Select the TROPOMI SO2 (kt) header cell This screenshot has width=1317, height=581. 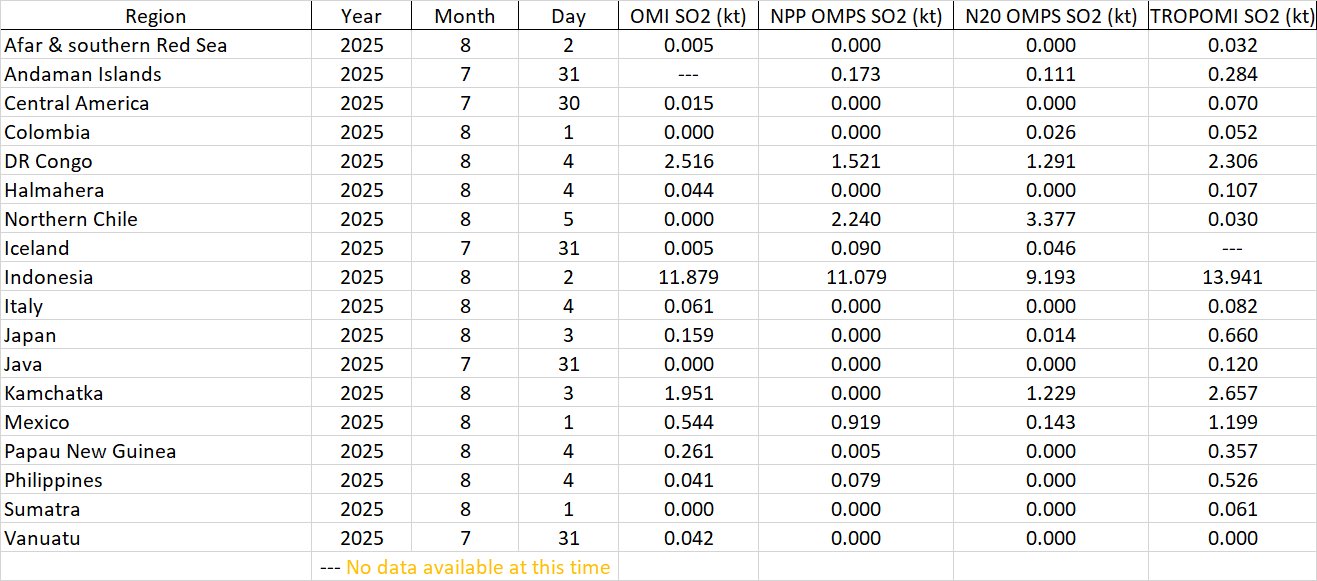(1231, 16)
